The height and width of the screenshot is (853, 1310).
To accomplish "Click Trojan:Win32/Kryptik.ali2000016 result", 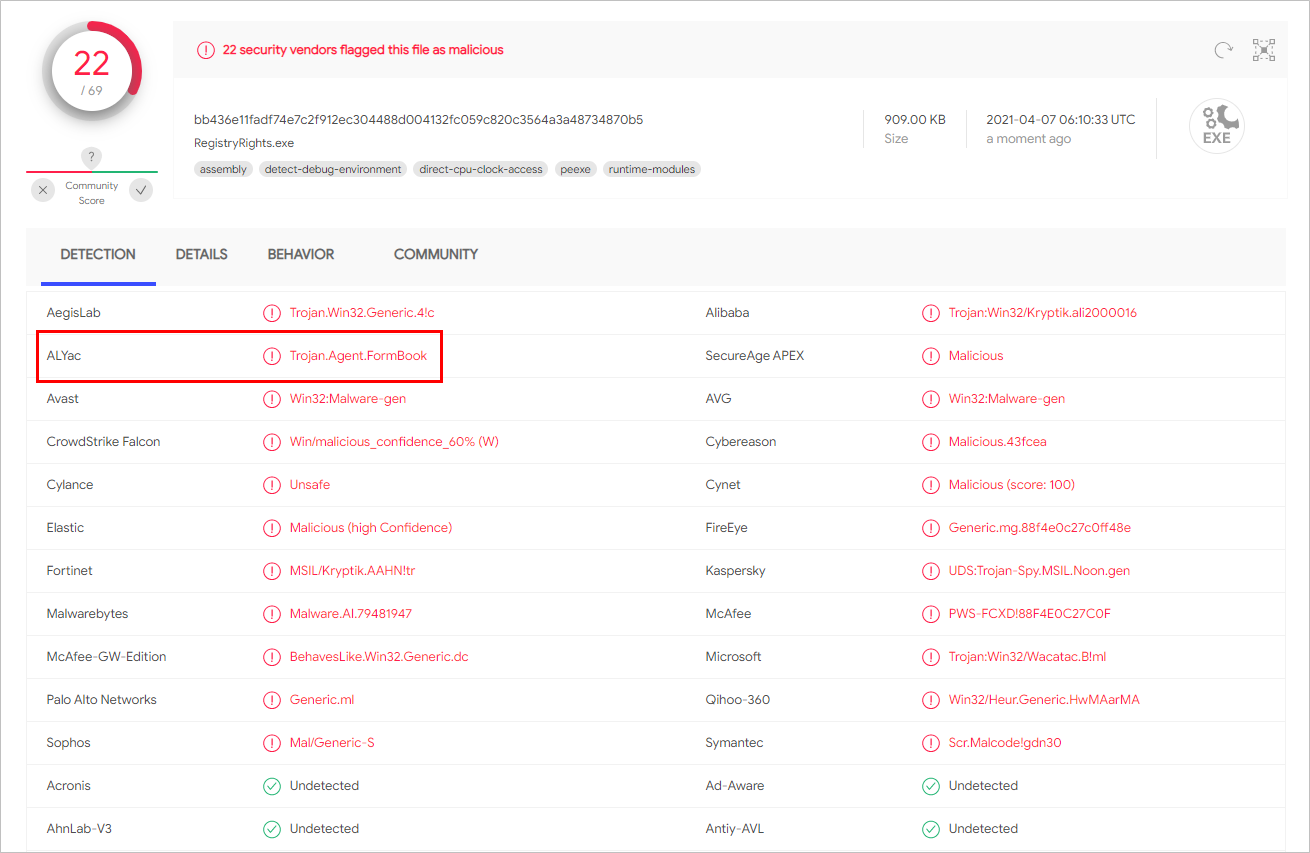I will pos(1043,313).
